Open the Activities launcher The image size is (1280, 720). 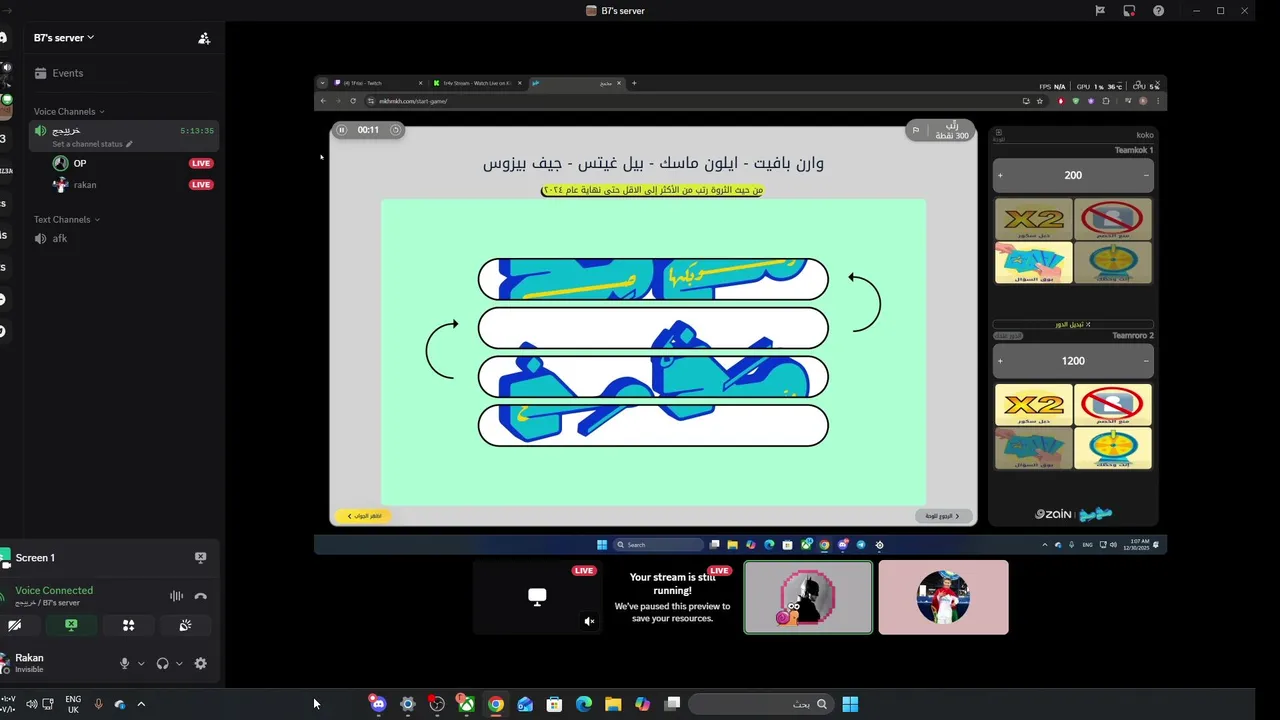[128, 625]
